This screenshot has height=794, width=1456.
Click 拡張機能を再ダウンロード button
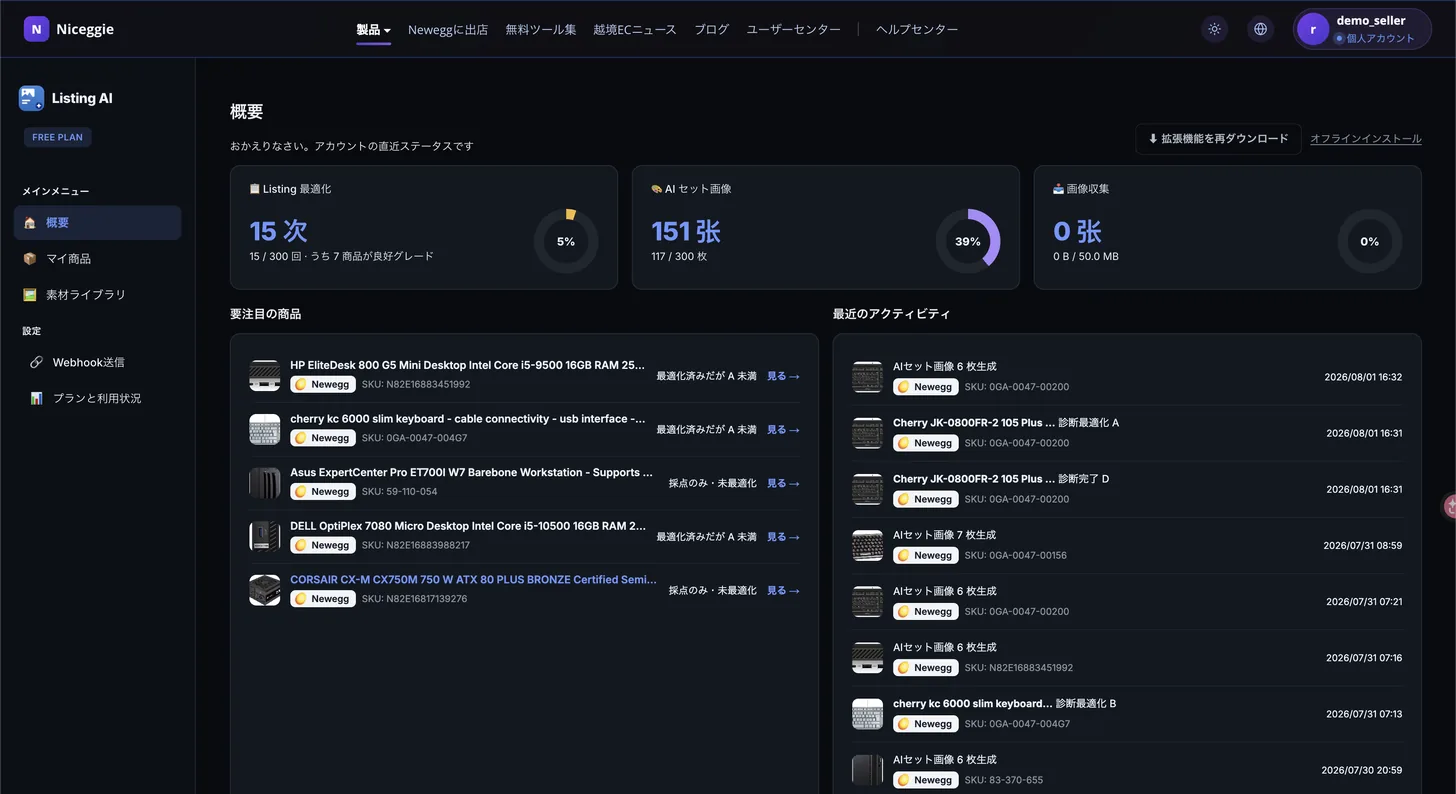(x=1218, y=139)
